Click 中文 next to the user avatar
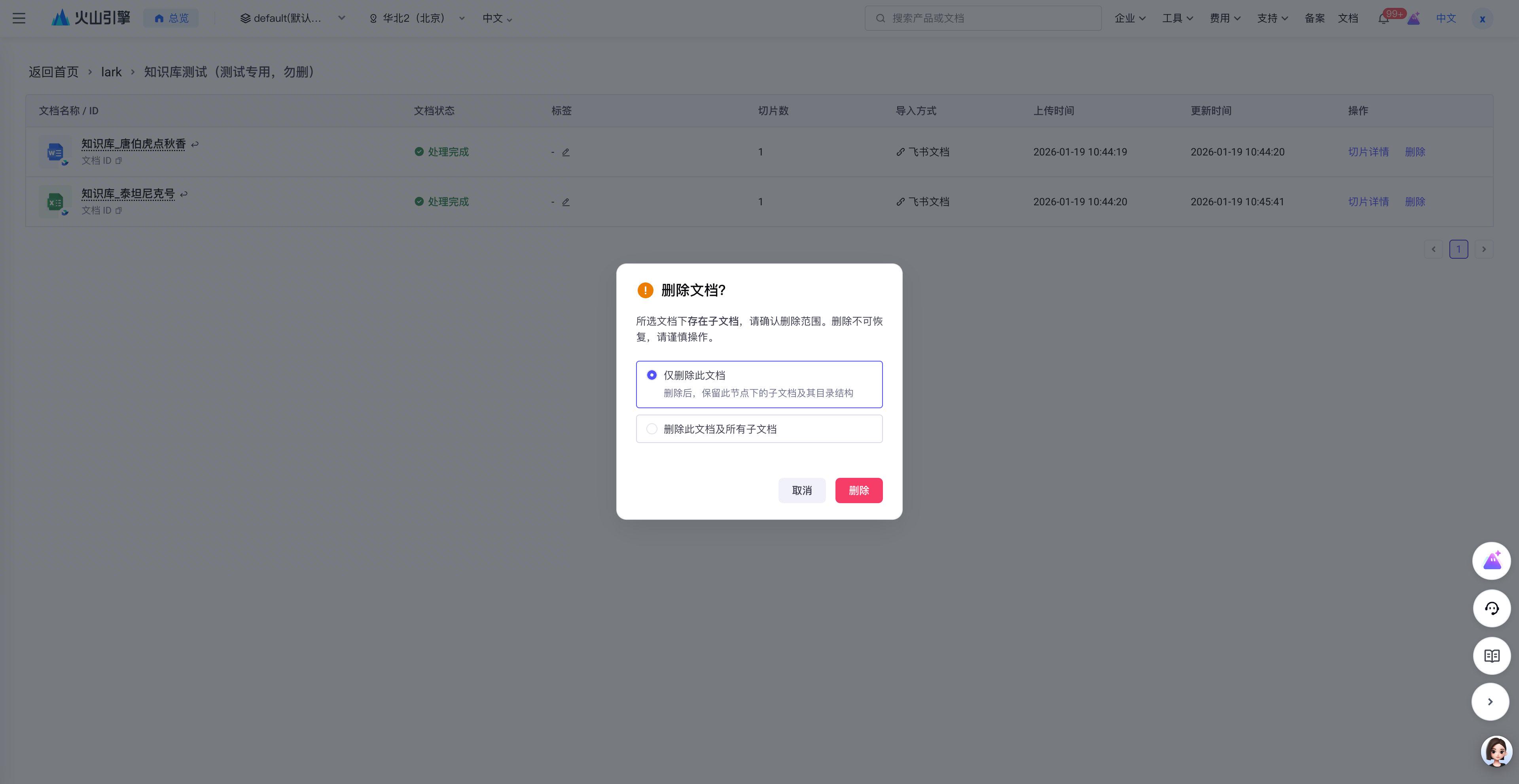This screenshot has height=784, width=1519. pyautogui.click(x=1446, y=18)
